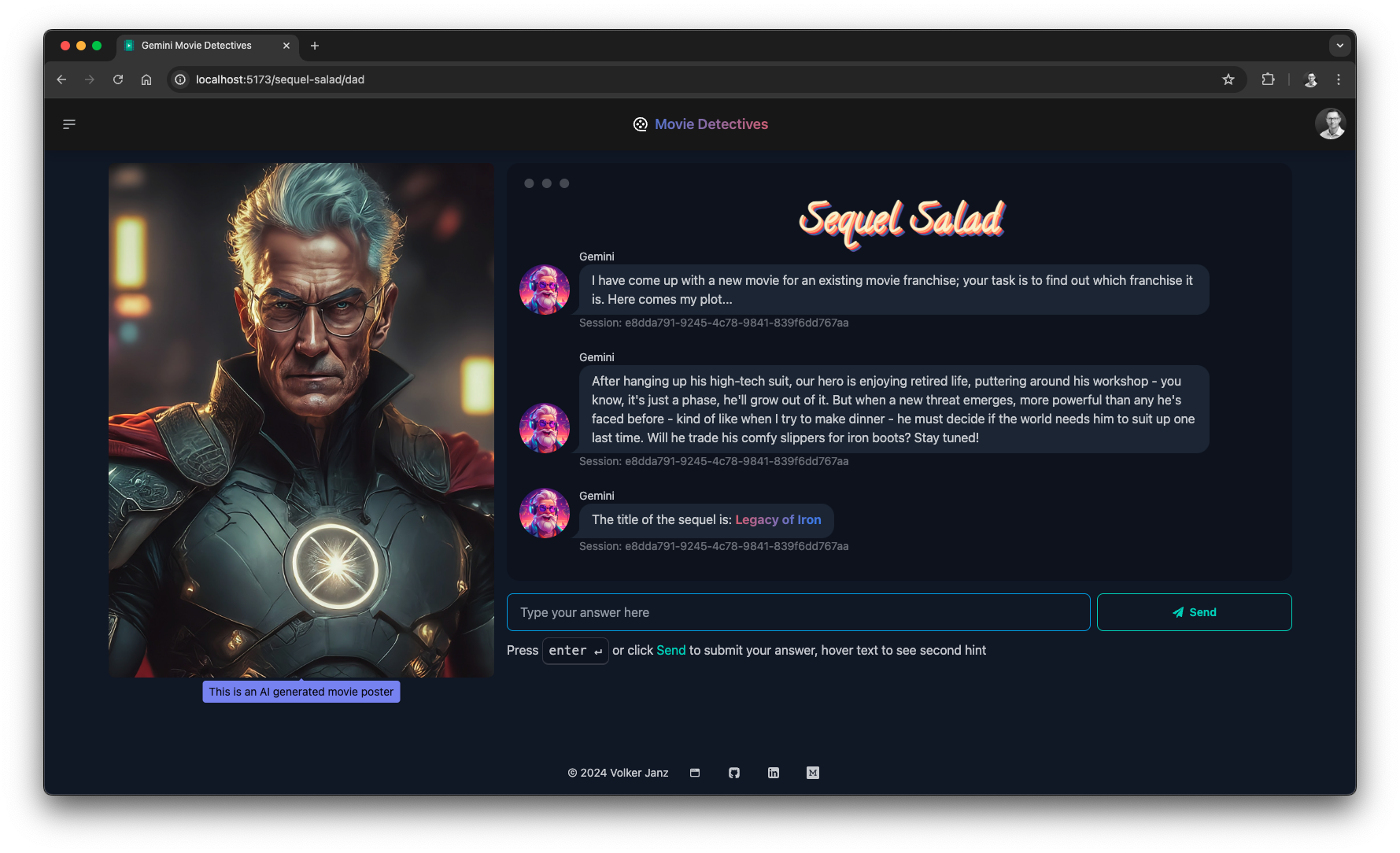Screen dimensions: 1400x853
Task: Go to the browser home page
Action: pyautogui.click(x=146, y=79)
